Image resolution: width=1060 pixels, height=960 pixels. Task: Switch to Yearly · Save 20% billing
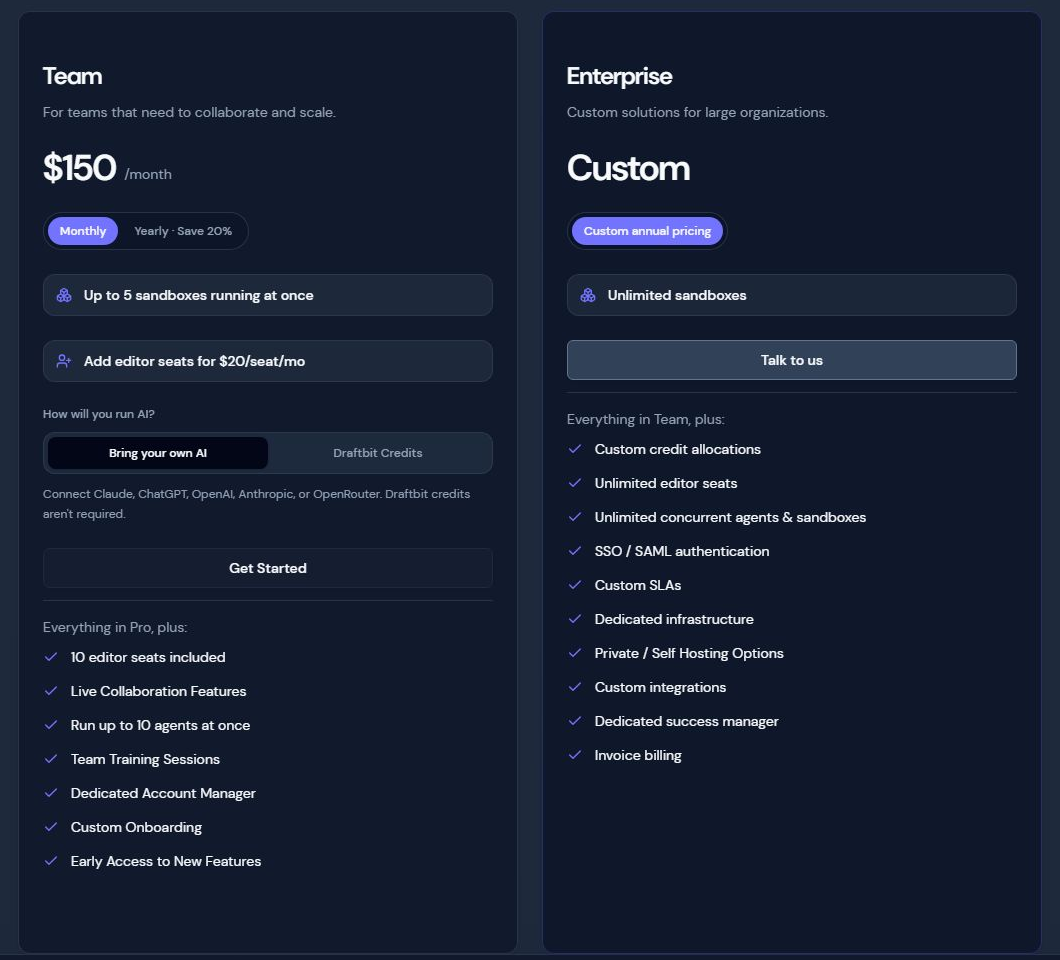coord(183,231)
